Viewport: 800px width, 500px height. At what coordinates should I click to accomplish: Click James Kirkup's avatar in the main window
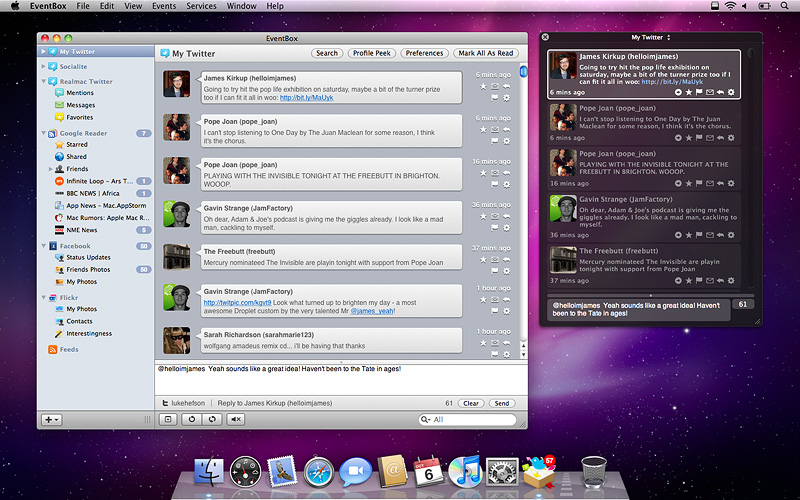coord(177,84)
